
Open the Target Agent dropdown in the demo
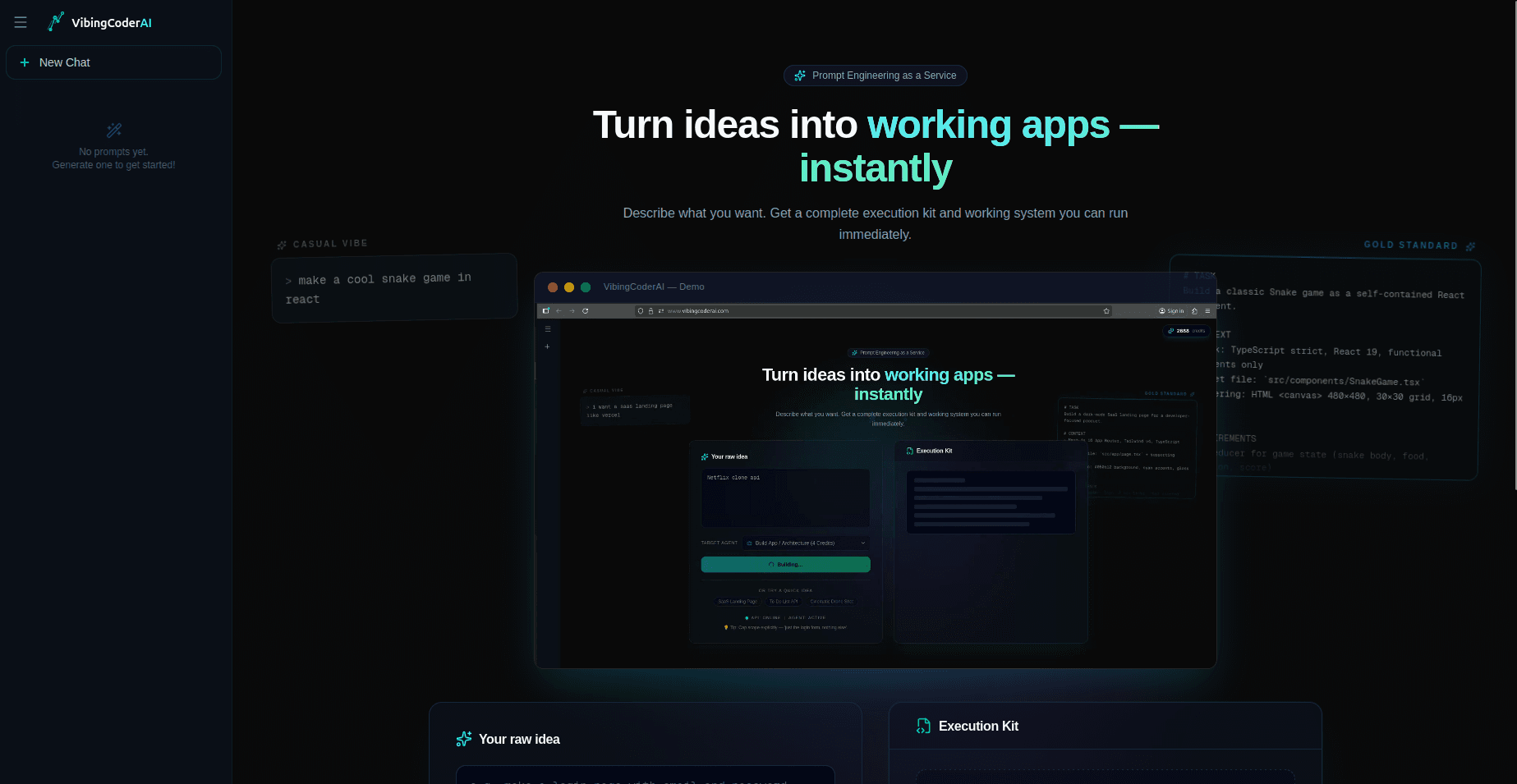coord(807,543)
